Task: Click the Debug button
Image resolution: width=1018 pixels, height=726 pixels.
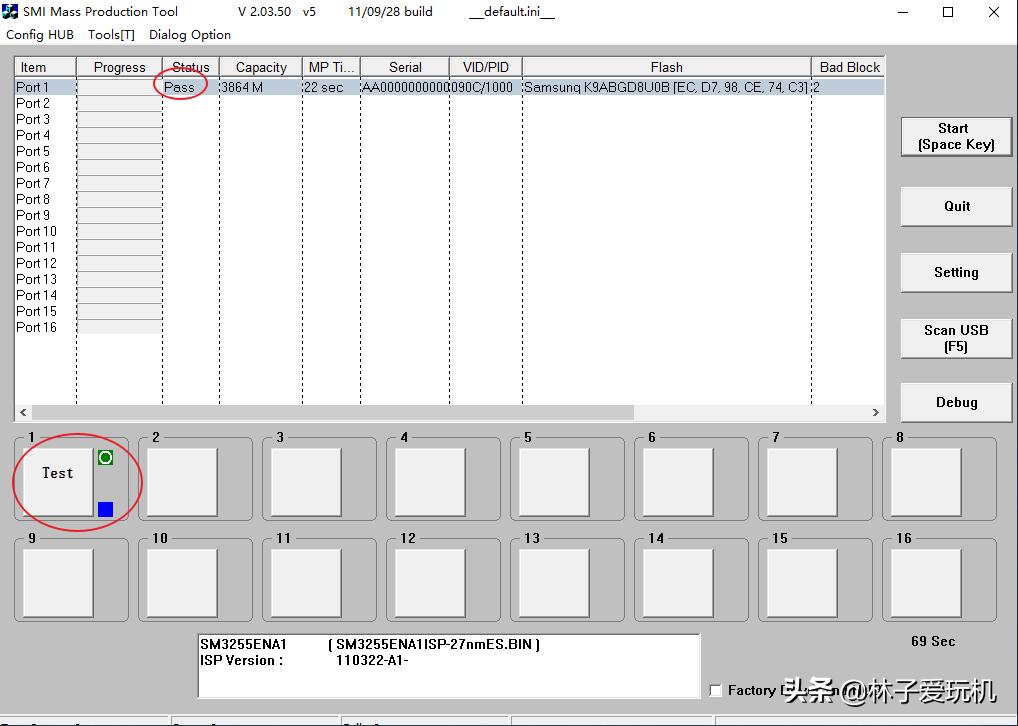Action: tap(956, 402)
